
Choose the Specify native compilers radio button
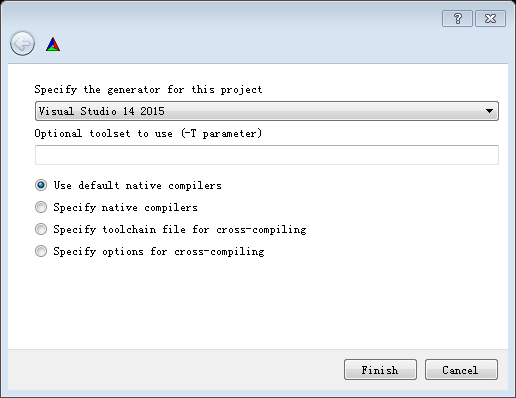coord(41,207)
